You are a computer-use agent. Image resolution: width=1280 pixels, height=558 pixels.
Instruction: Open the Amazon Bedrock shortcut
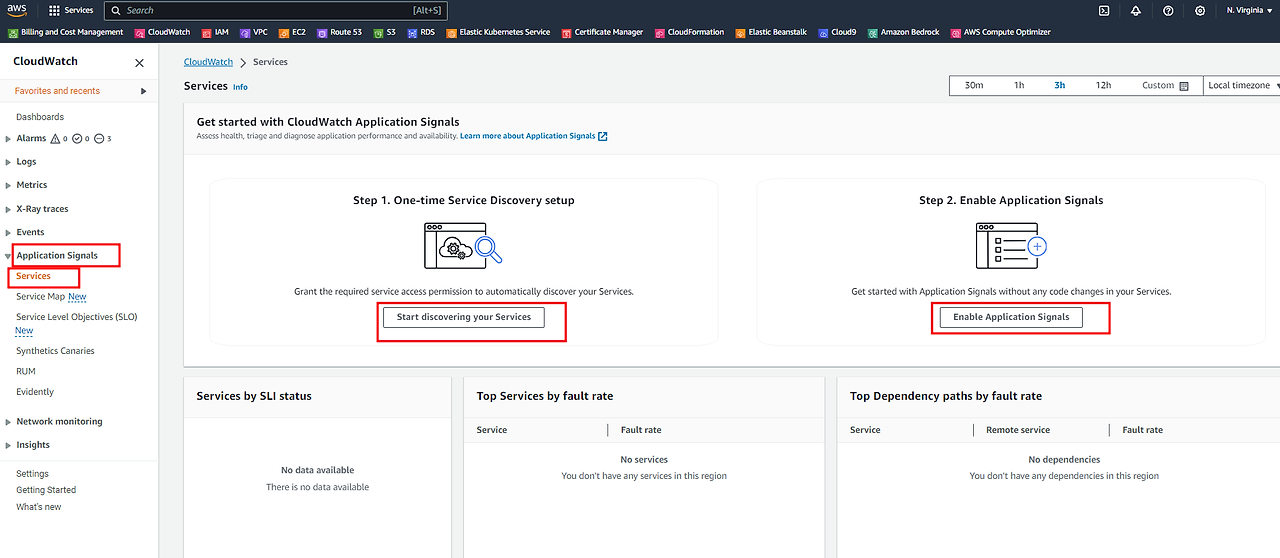pyautogui.click(x=903, y=32)
